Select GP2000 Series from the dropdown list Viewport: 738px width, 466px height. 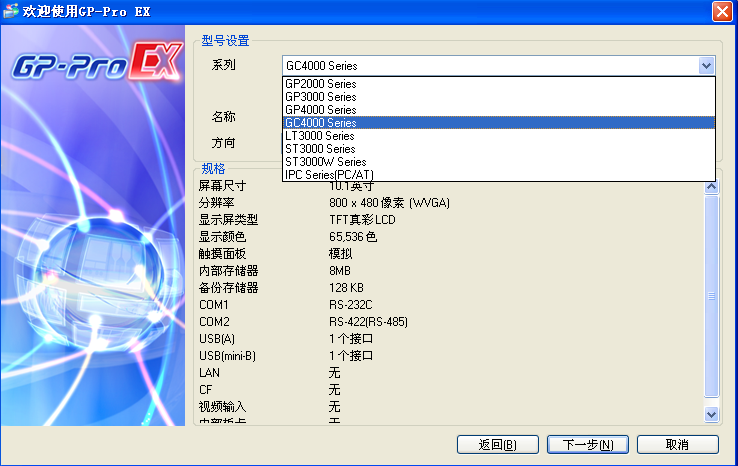pos(320,84)
